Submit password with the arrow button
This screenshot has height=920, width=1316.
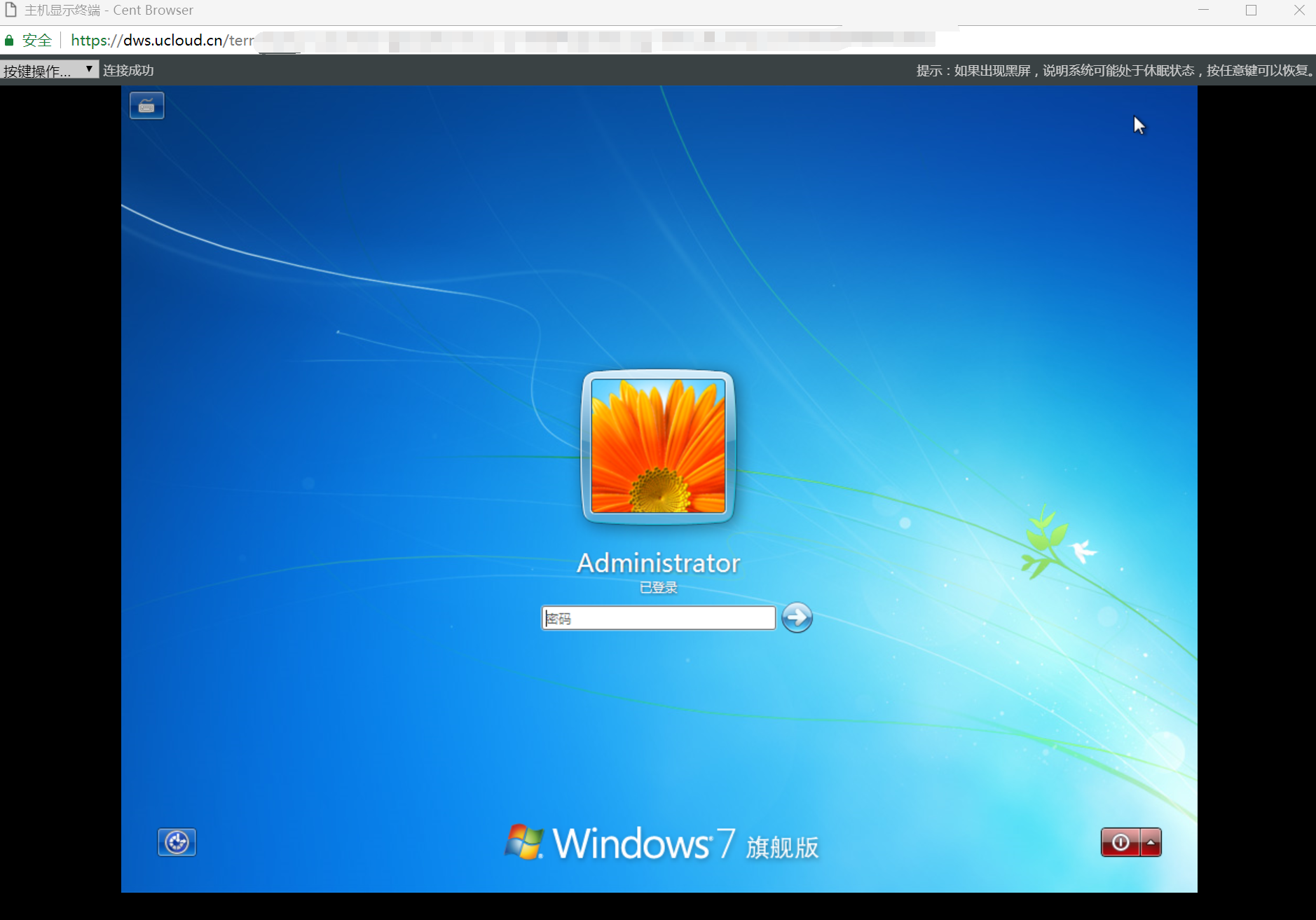click(797, 617)
